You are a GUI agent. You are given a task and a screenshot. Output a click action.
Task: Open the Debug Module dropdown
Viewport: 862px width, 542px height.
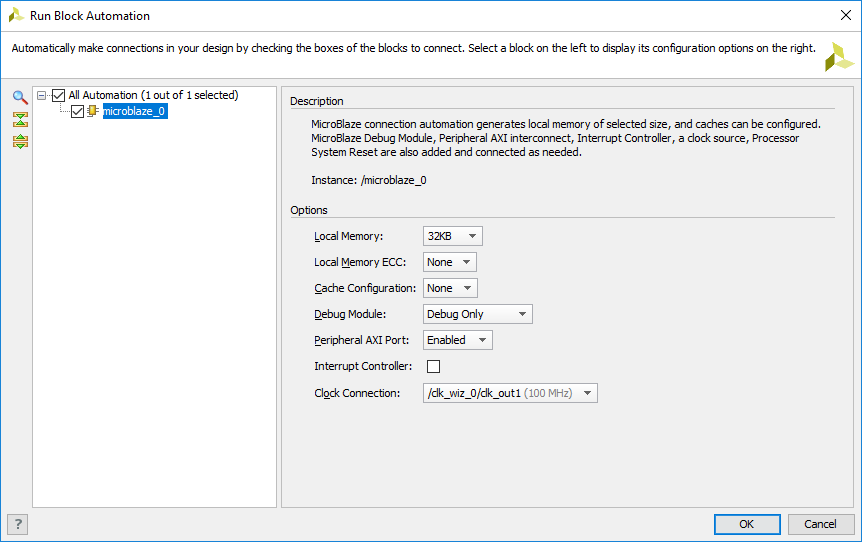(x=477, y=314)
